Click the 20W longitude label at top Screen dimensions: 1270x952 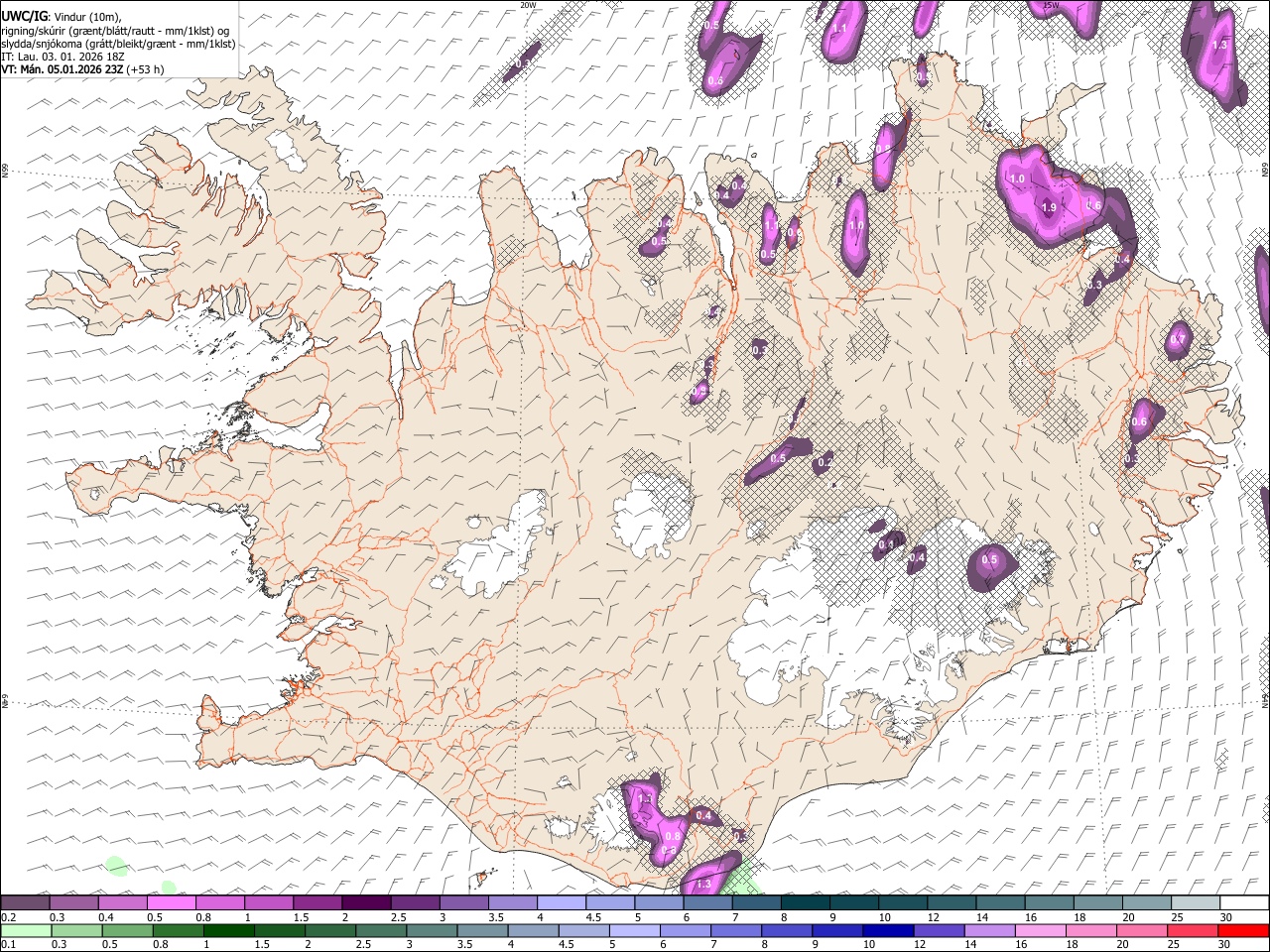528,5
